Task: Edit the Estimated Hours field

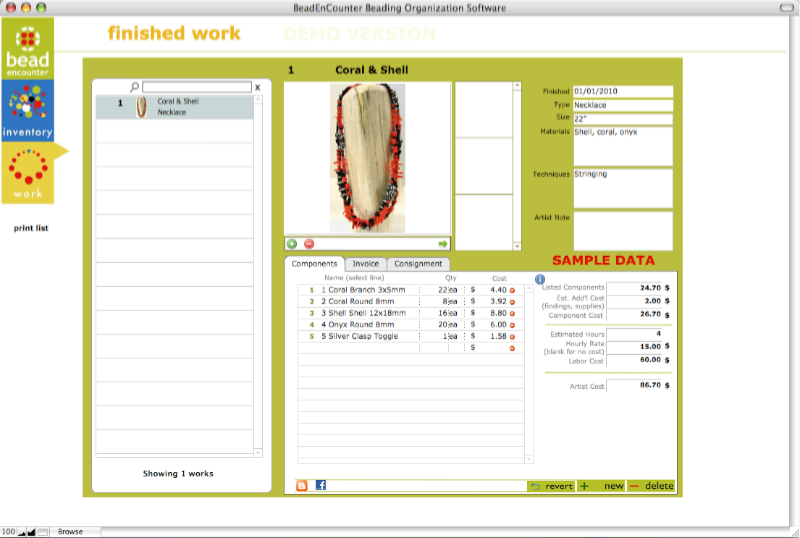Action: click(x=634, y=334)
